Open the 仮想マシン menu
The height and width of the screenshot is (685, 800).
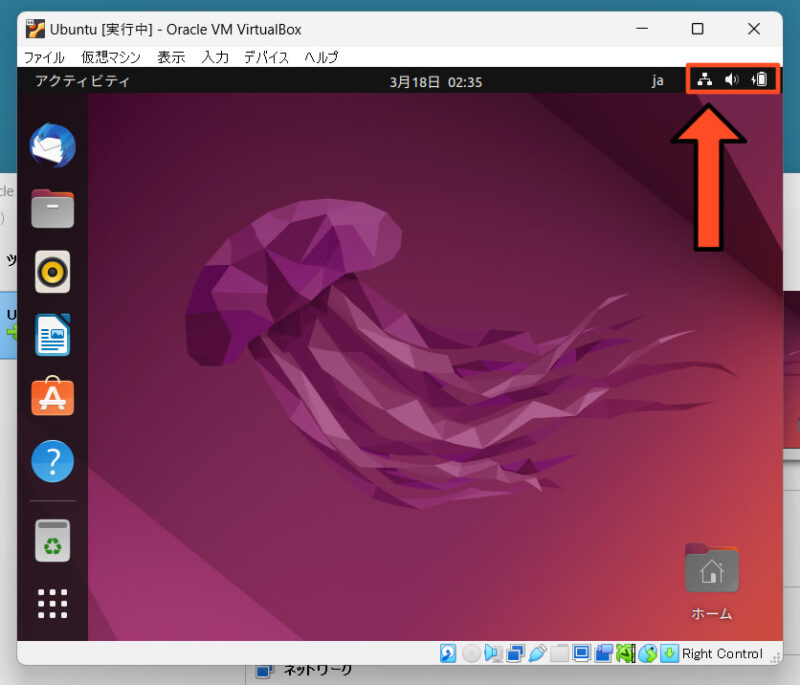[111, 57]
